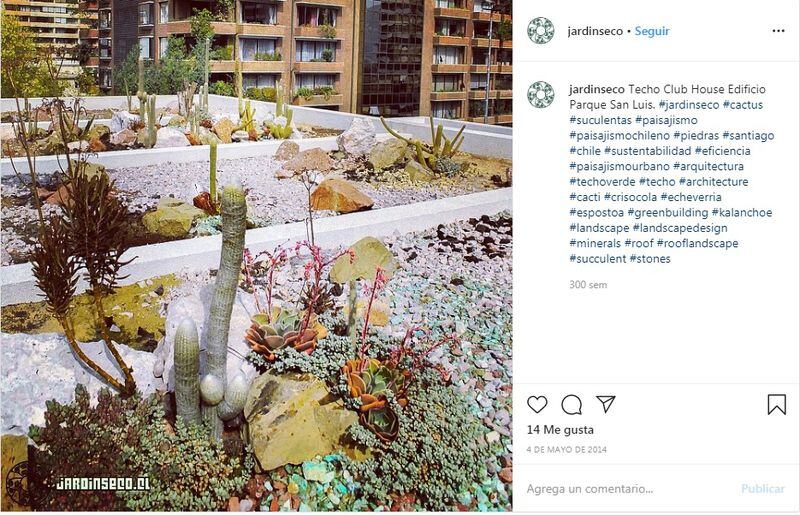Click the faded Publicar button
The height and width of the screenshot is (515, 800).
[763, 488]
